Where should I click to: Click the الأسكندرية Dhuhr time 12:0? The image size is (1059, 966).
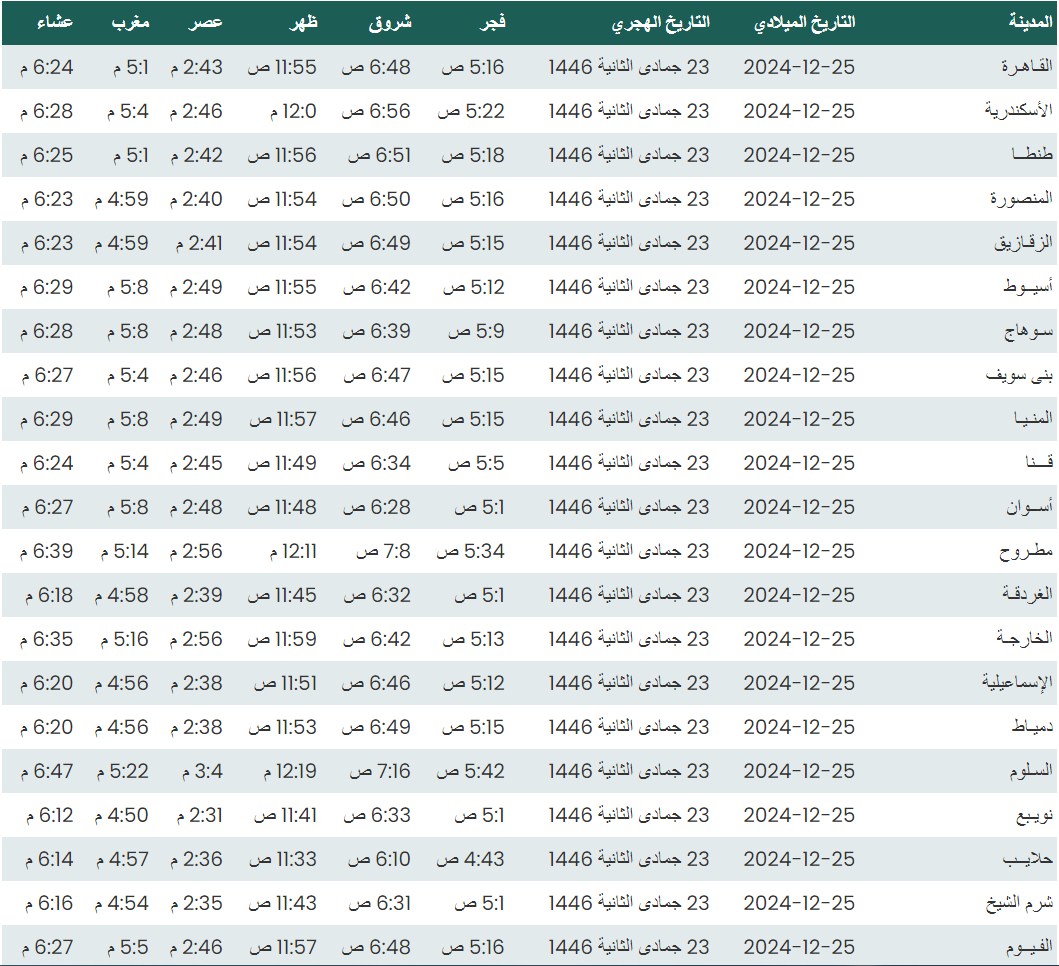[x=293, y=111]
